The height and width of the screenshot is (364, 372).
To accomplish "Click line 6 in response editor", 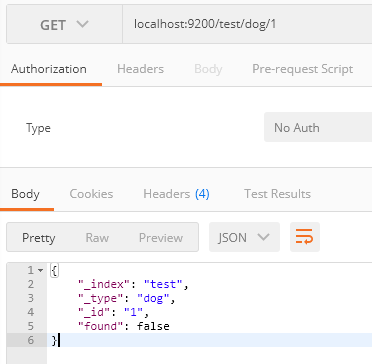I will pos(209,340).
